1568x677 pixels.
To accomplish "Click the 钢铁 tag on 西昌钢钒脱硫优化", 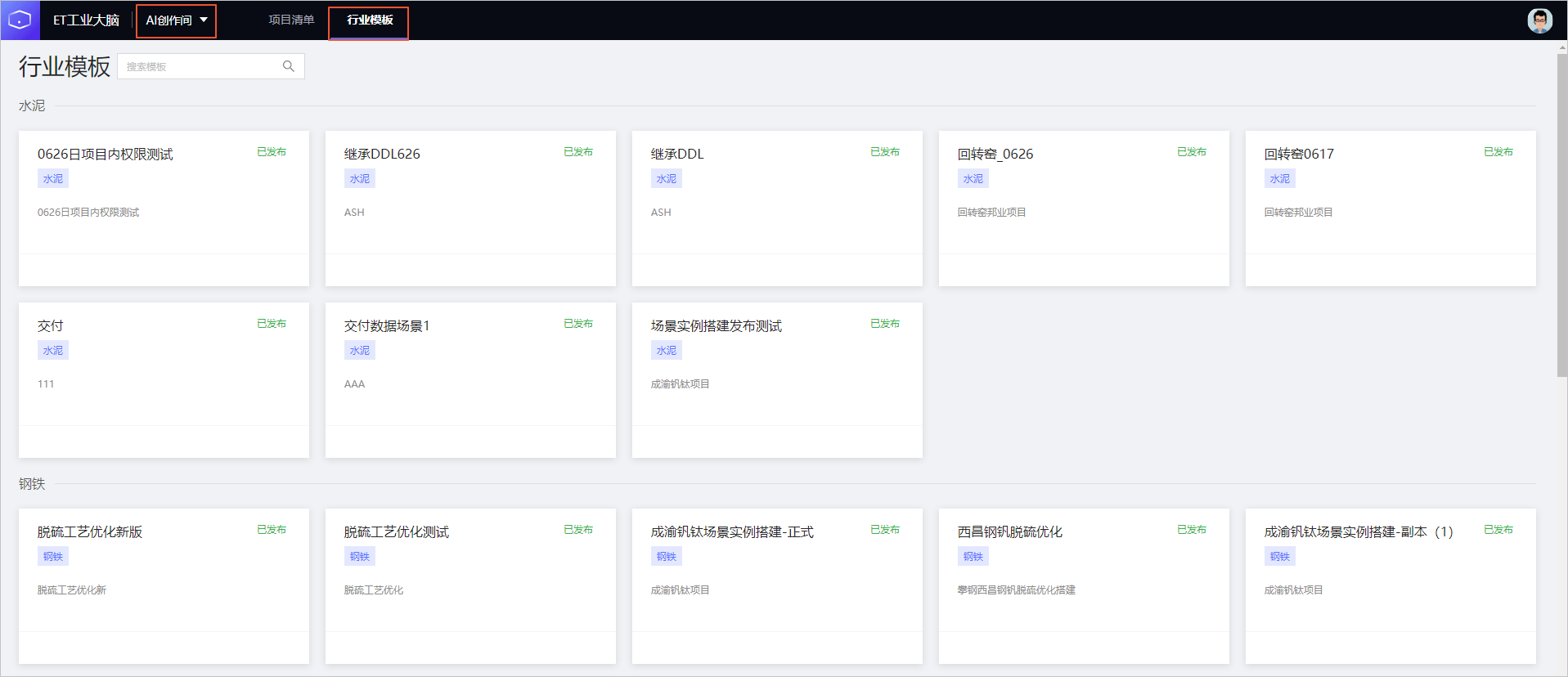I will coord(973,557).
